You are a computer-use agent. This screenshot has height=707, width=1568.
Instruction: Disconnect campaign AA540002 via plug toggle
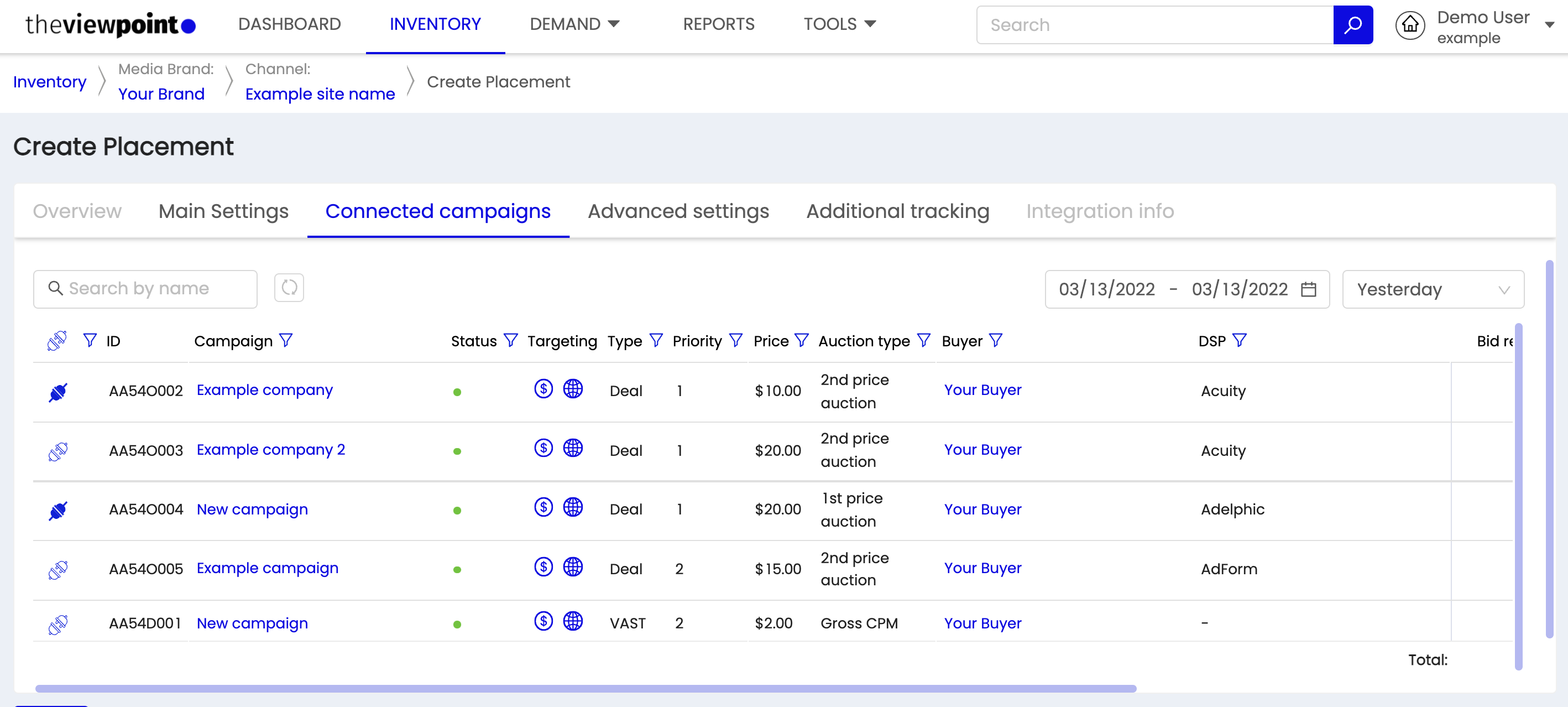[x=58, y=392]
